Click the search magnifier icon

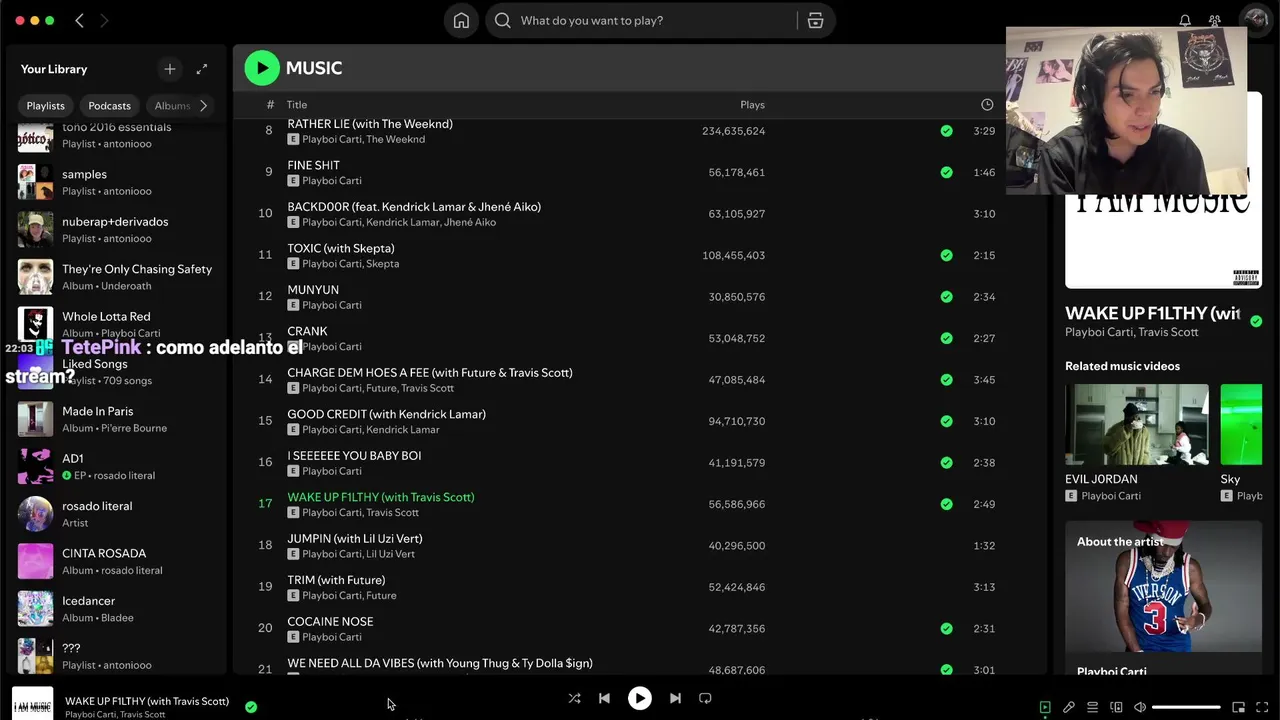[x=503, y=20]
